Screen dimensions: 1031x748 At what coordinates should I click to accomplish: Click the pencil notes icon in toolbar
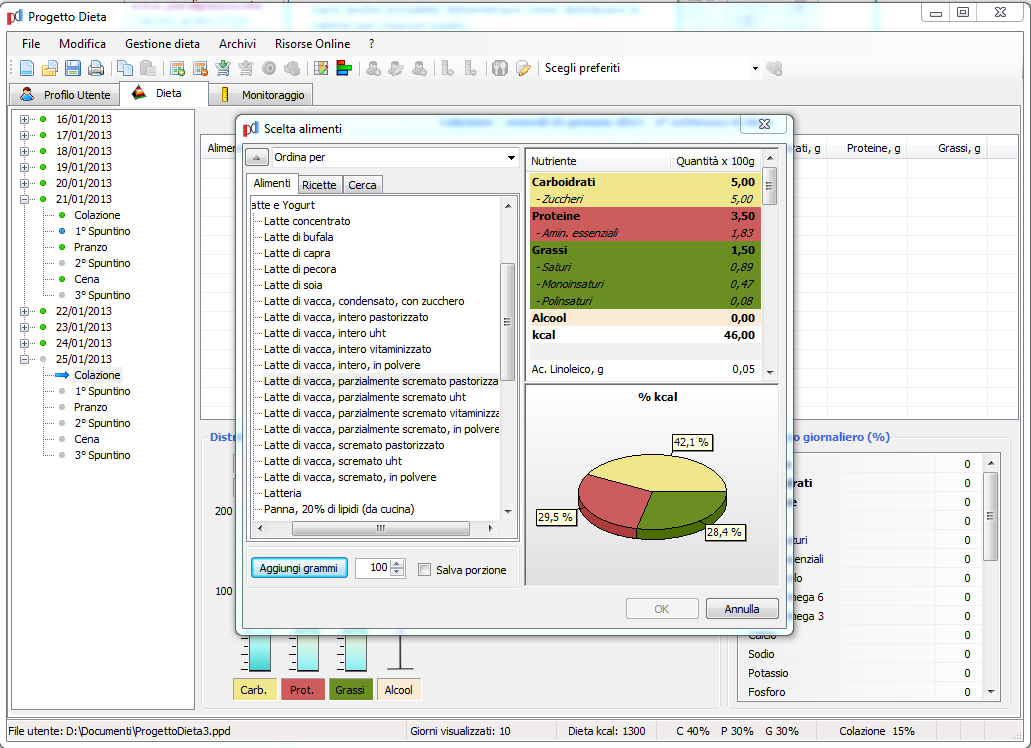(523, 69)
